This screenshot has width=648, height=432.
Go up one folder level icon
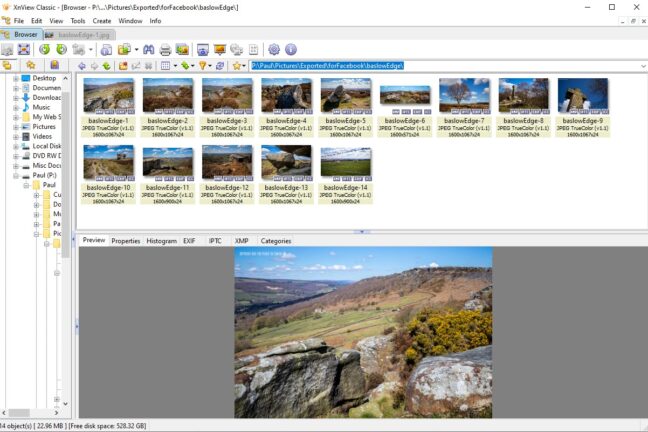(x=107, y=66)
